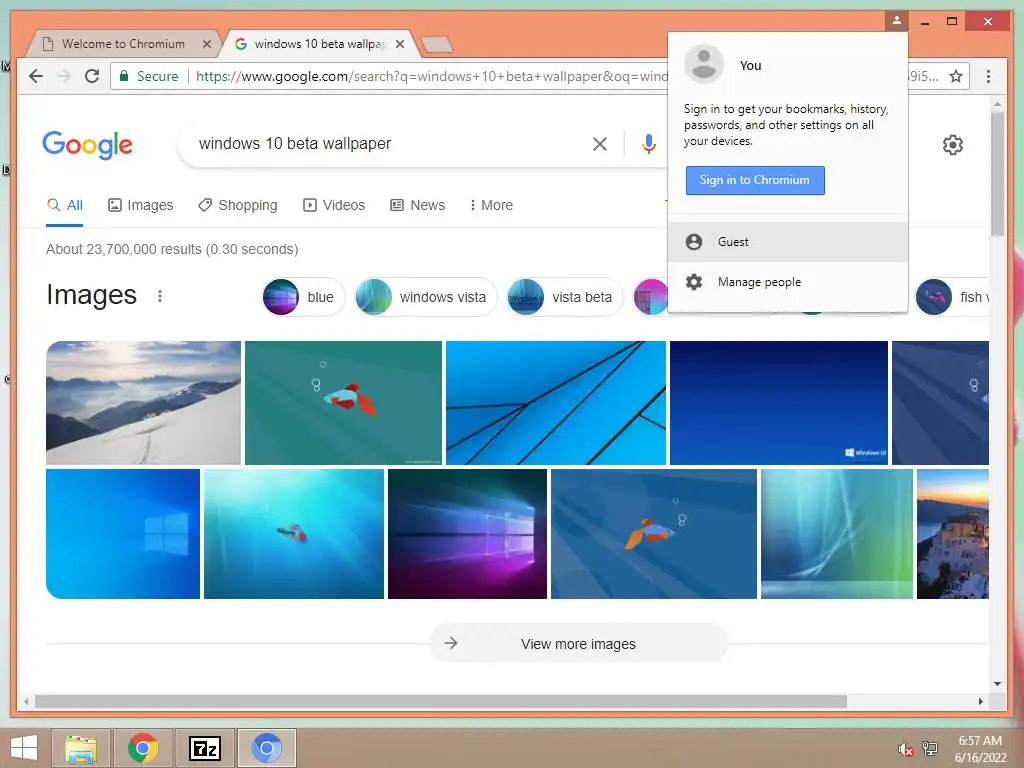Click the green Secure lock icon
Viewport: 1024px width, 768px height.
(123, 76)
